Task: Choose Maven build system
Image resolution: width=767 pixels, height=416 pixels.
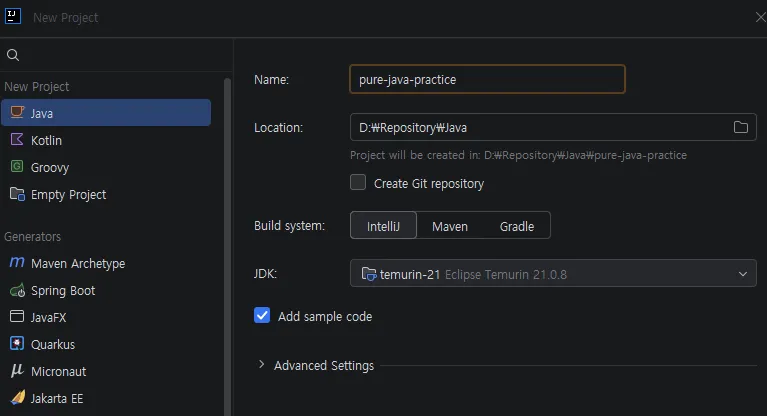Action: point(450,226)
